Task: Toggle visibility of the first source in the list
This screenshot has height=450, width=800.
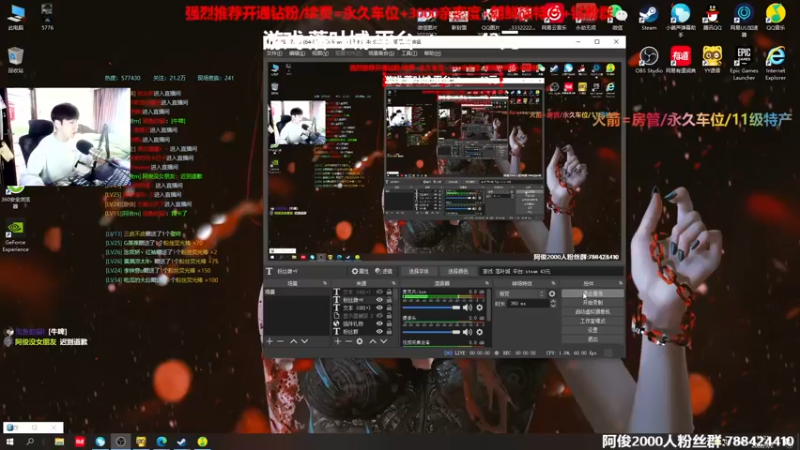Action: [x=379, y=292]
